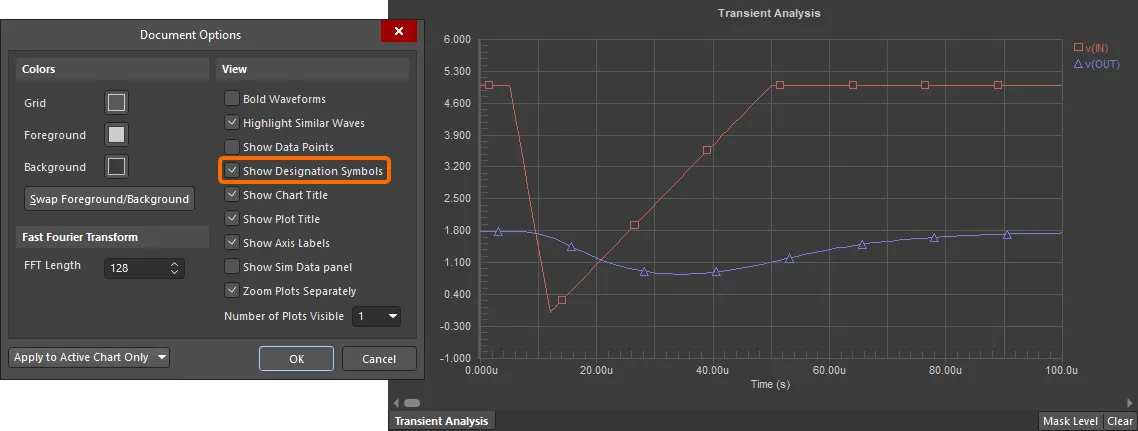
Task: Toggle Zoom Plots Separately checkbox
Action: 232,290
